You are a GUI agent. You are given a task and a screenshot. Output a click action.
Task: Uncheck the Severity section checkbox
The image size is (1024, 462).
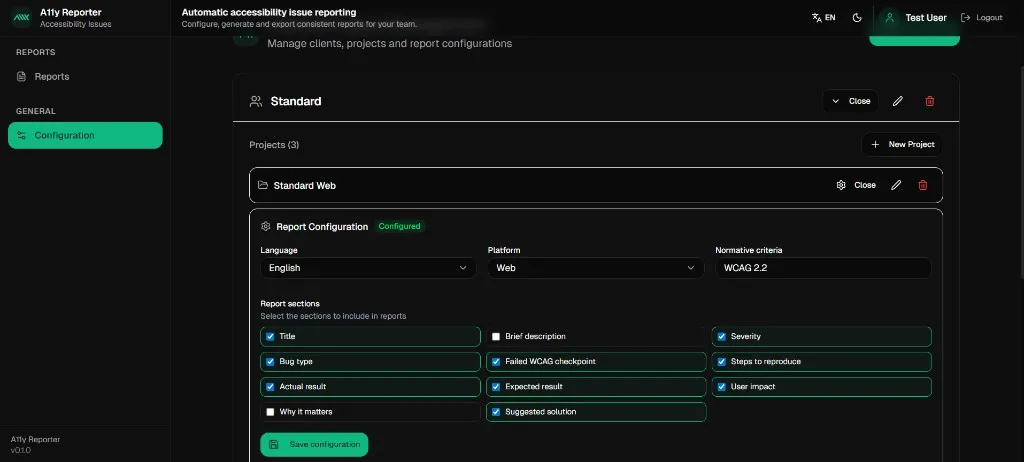tap(722, 337)
